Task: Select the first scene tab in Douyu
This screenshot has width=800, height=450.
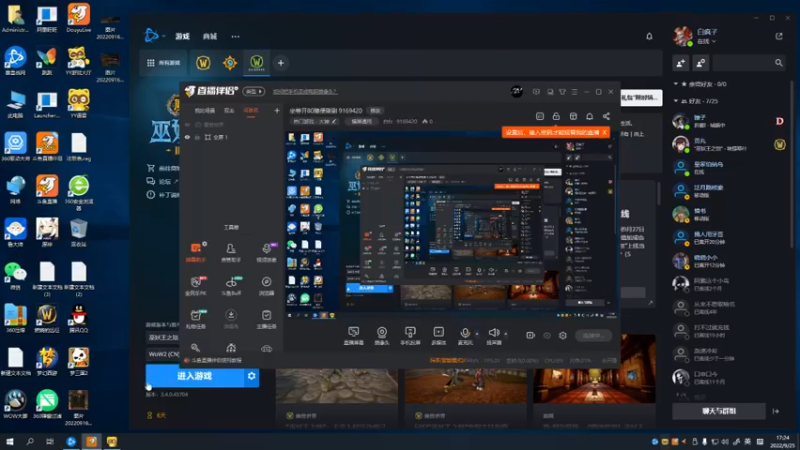Action: (x=205, y=110)
